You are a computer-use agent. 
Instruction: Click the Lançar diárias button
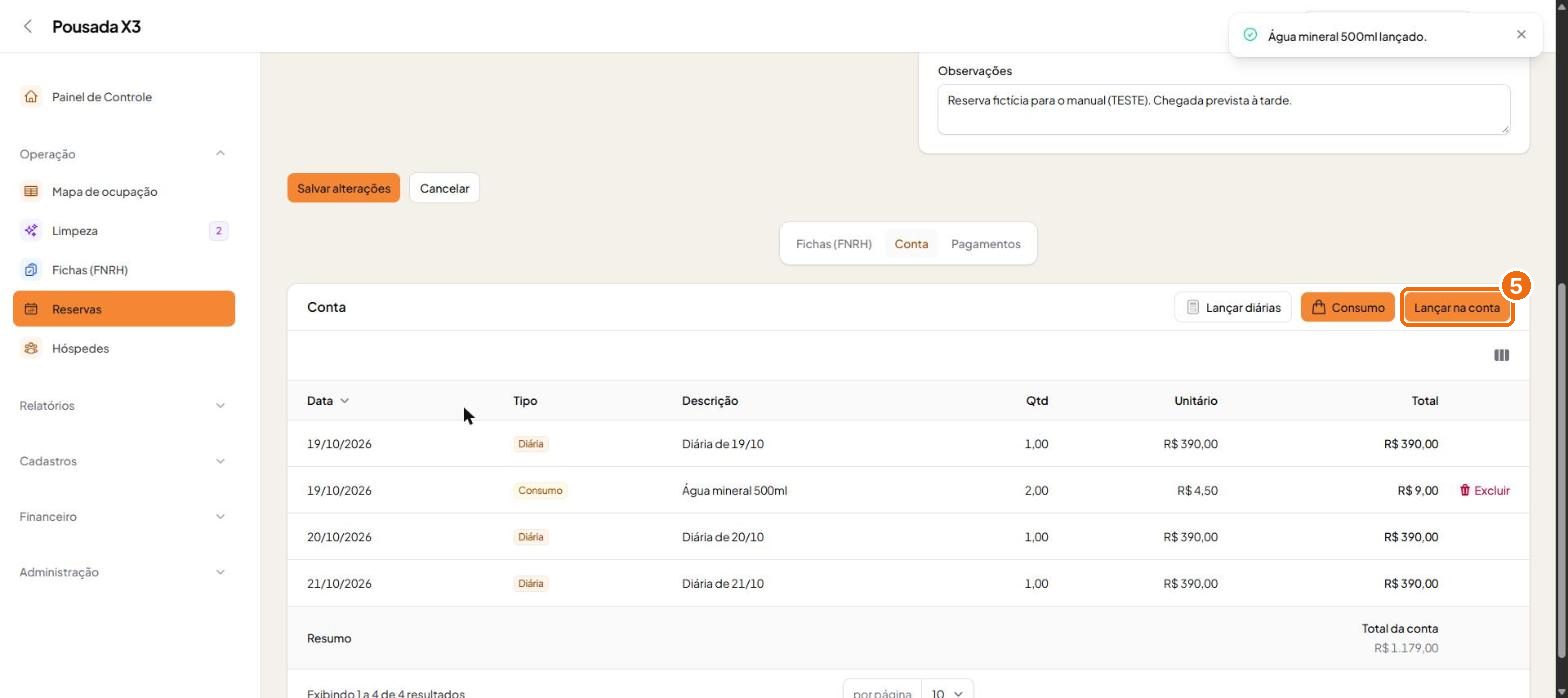point(1233,307)
